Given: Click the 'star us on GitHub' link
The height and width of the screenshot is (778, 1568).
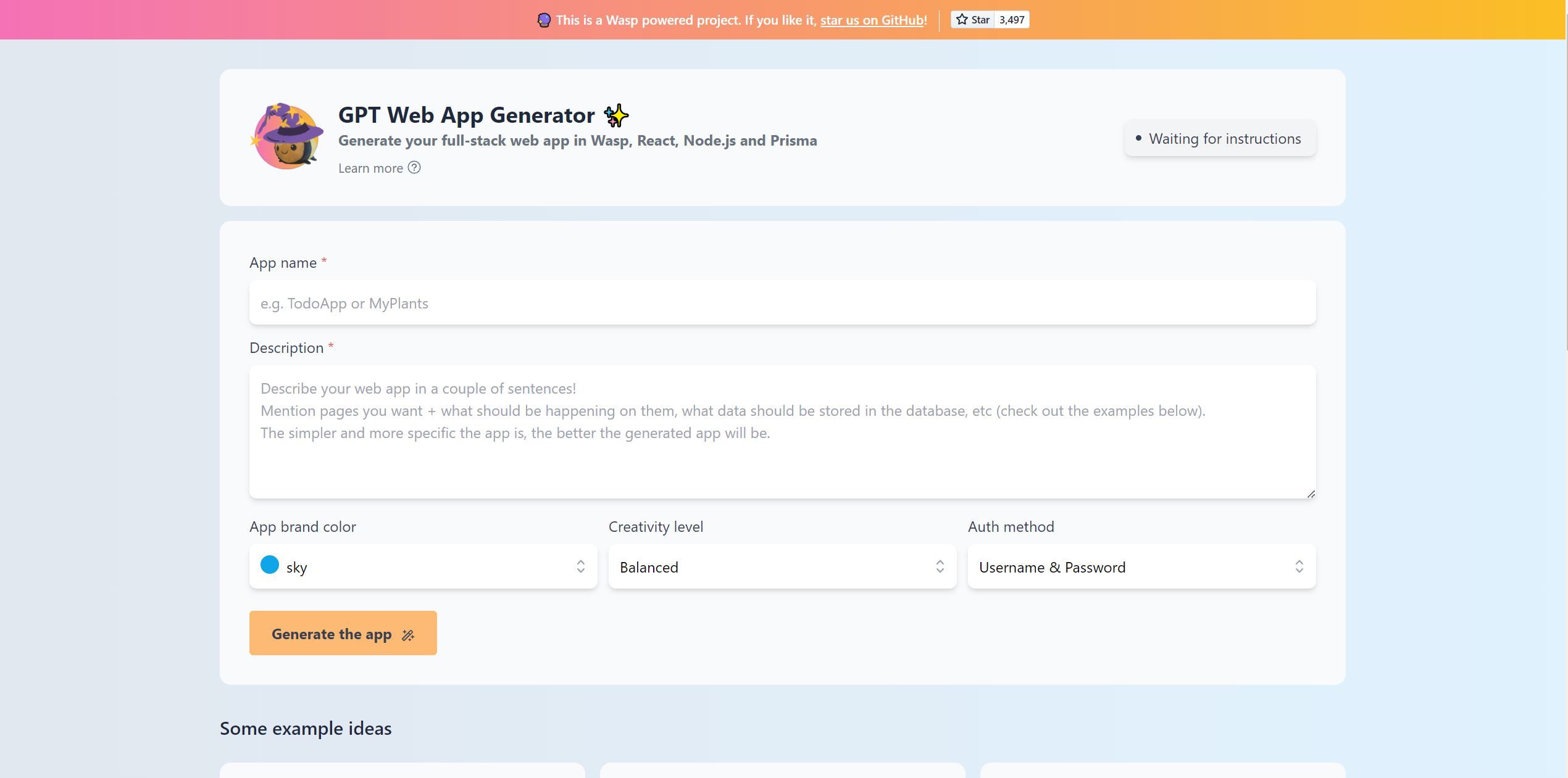Looking at the screenshot, I should 870,20.
